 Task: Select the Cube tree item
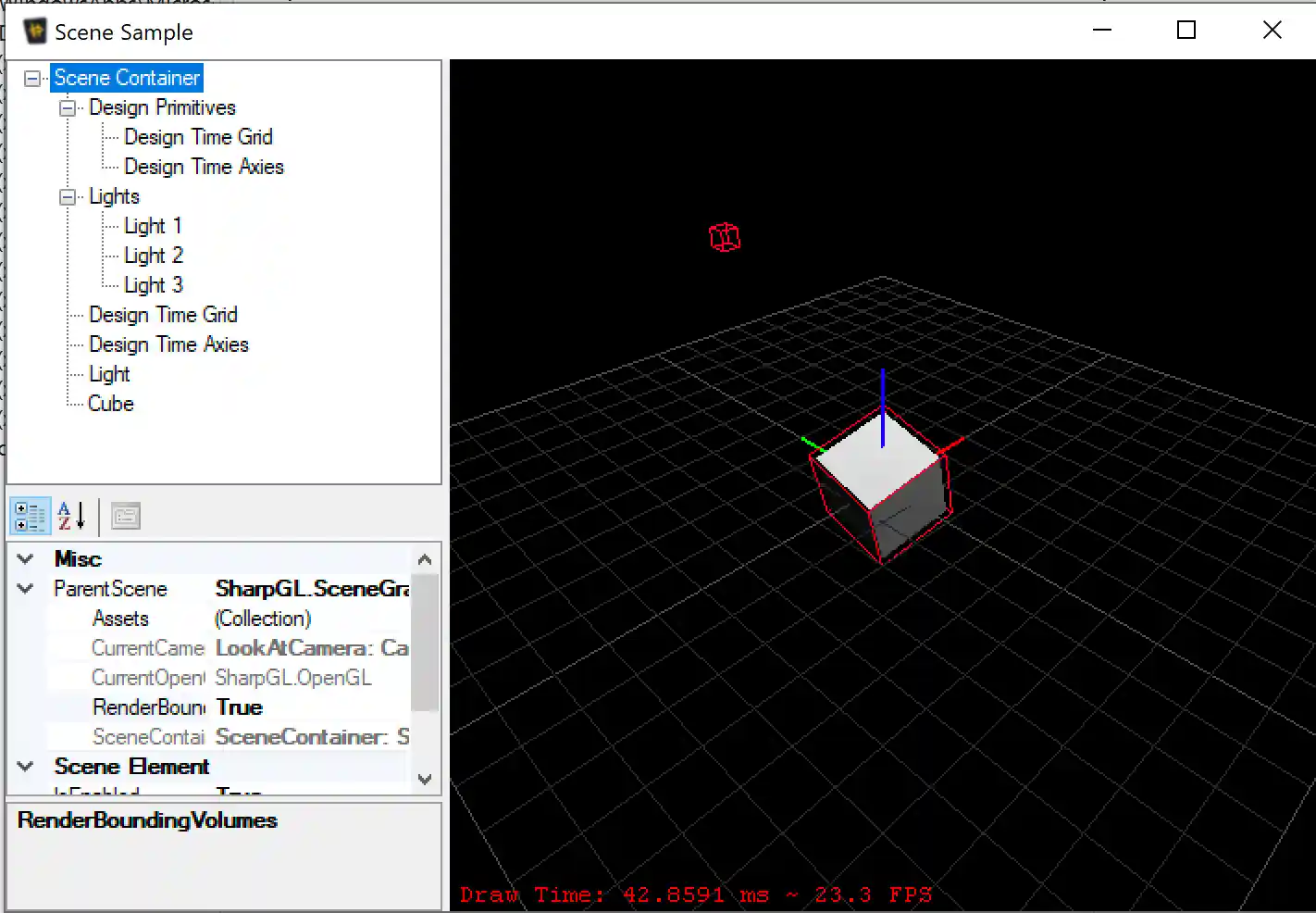(111, 404)
